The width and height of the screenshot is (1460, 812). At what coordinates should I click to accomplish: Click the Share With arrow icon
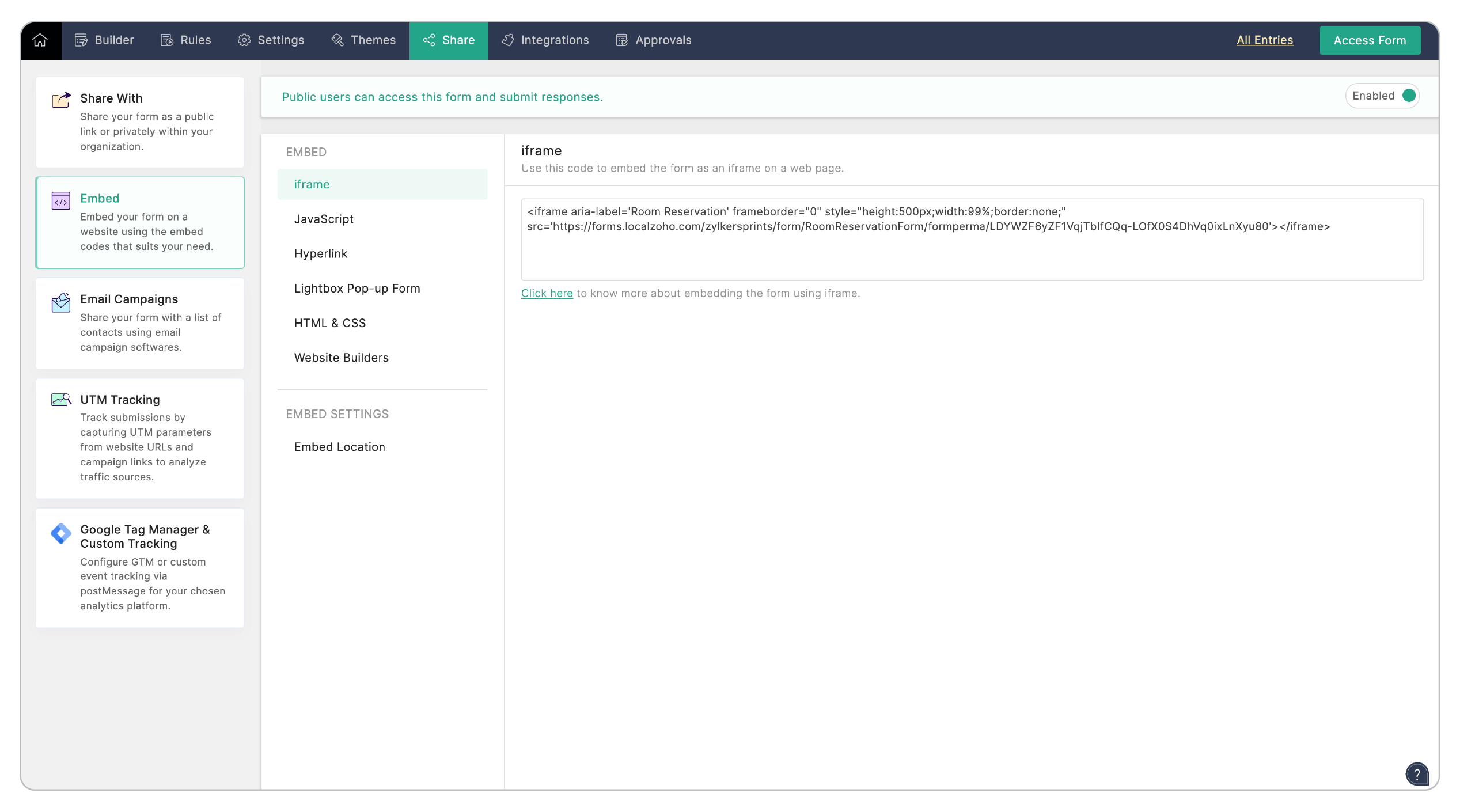(61, 100)
